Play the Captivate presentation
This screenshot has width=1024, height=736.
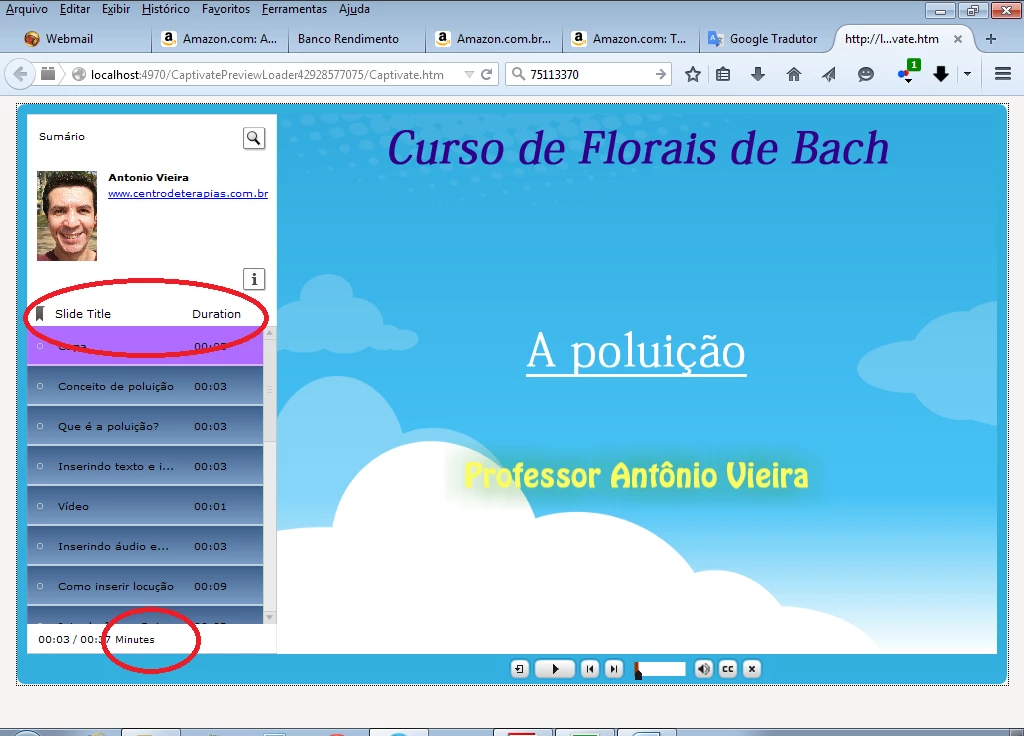[555, 669]
